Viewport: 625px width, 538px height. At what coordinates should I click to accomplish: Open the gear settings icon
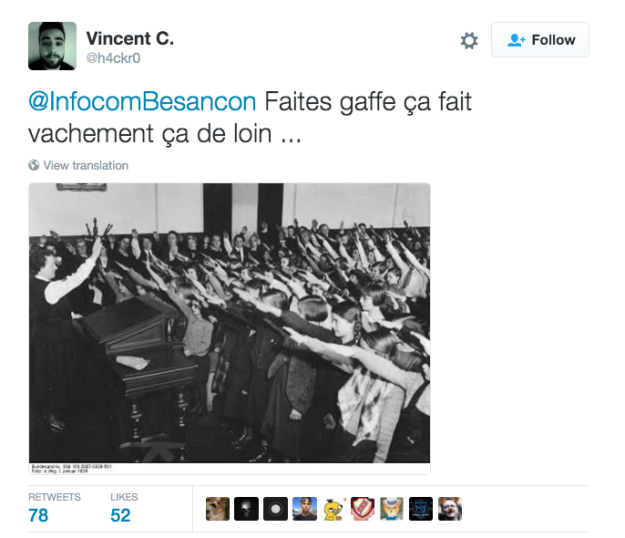tap(469, 41)
